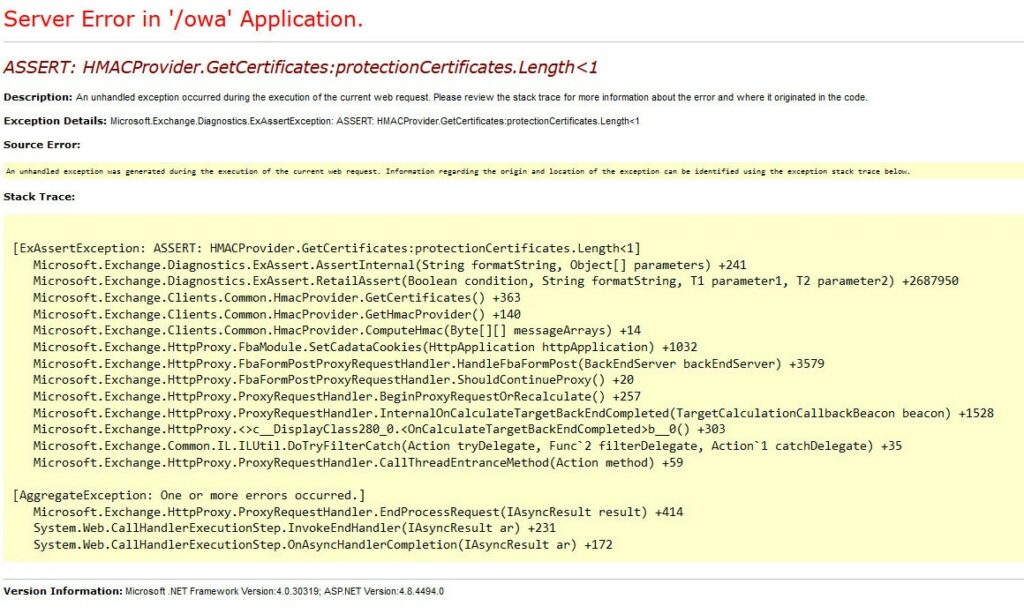Screen dimensions: 1024x614
Task: Click the "HmacProvider.ComputeHmac" +14 stack line
Action: tap(337, 331)
